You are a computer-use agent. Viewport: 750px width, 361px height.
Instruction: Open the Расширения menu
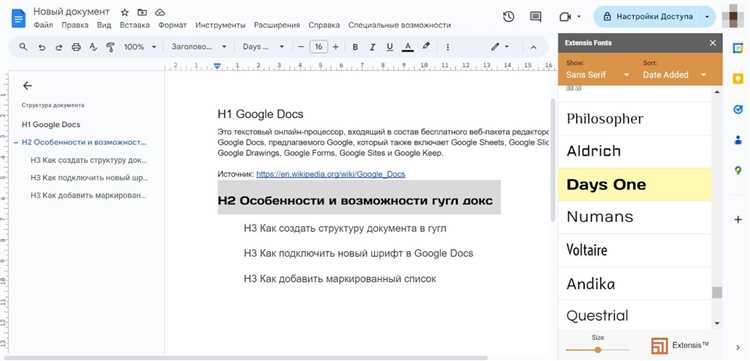click(277, 25)
